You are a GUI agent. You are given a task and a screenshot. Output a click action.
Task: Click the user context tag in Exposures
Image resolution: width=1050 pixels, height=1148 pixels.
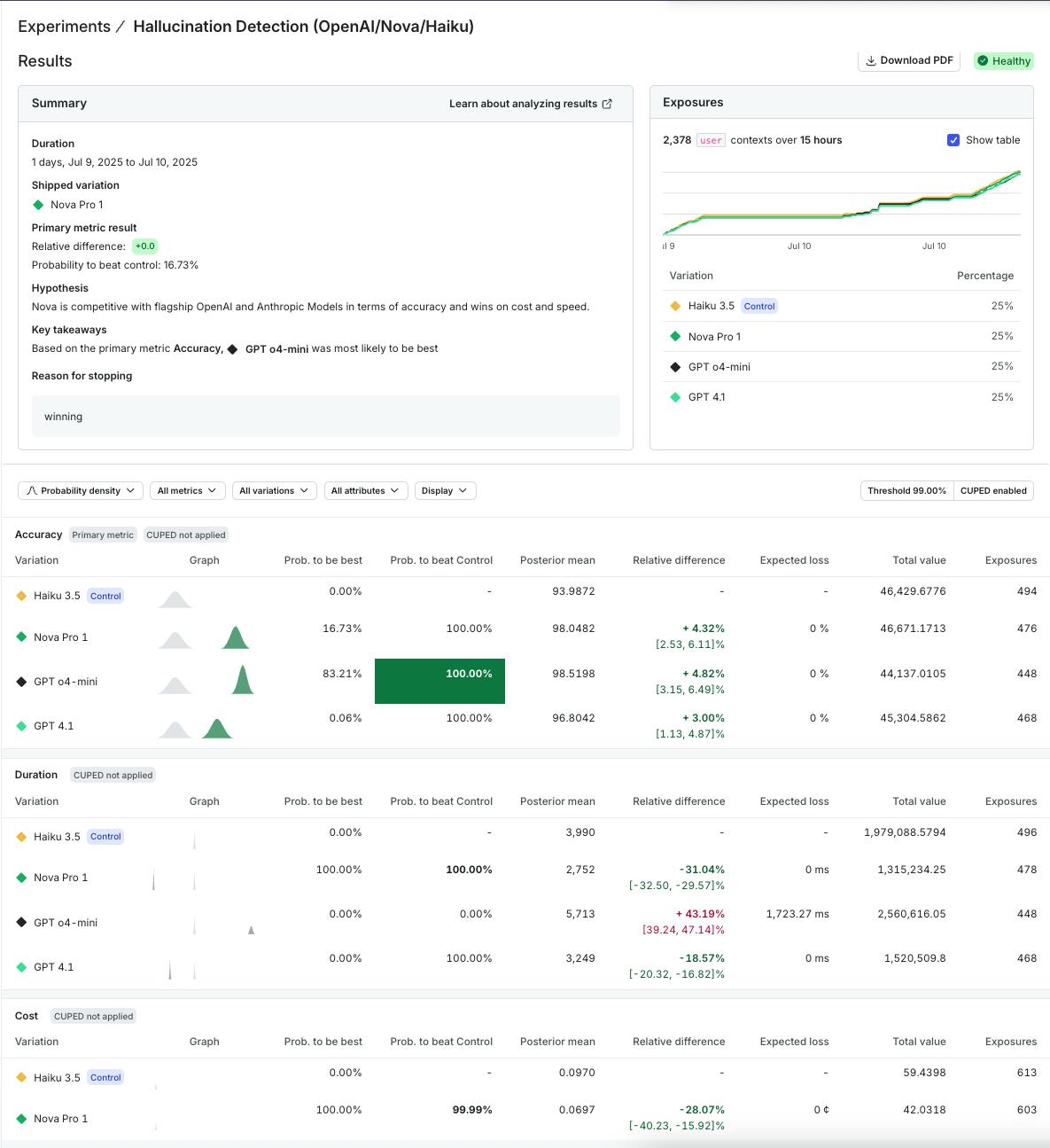tap(711, 140)
